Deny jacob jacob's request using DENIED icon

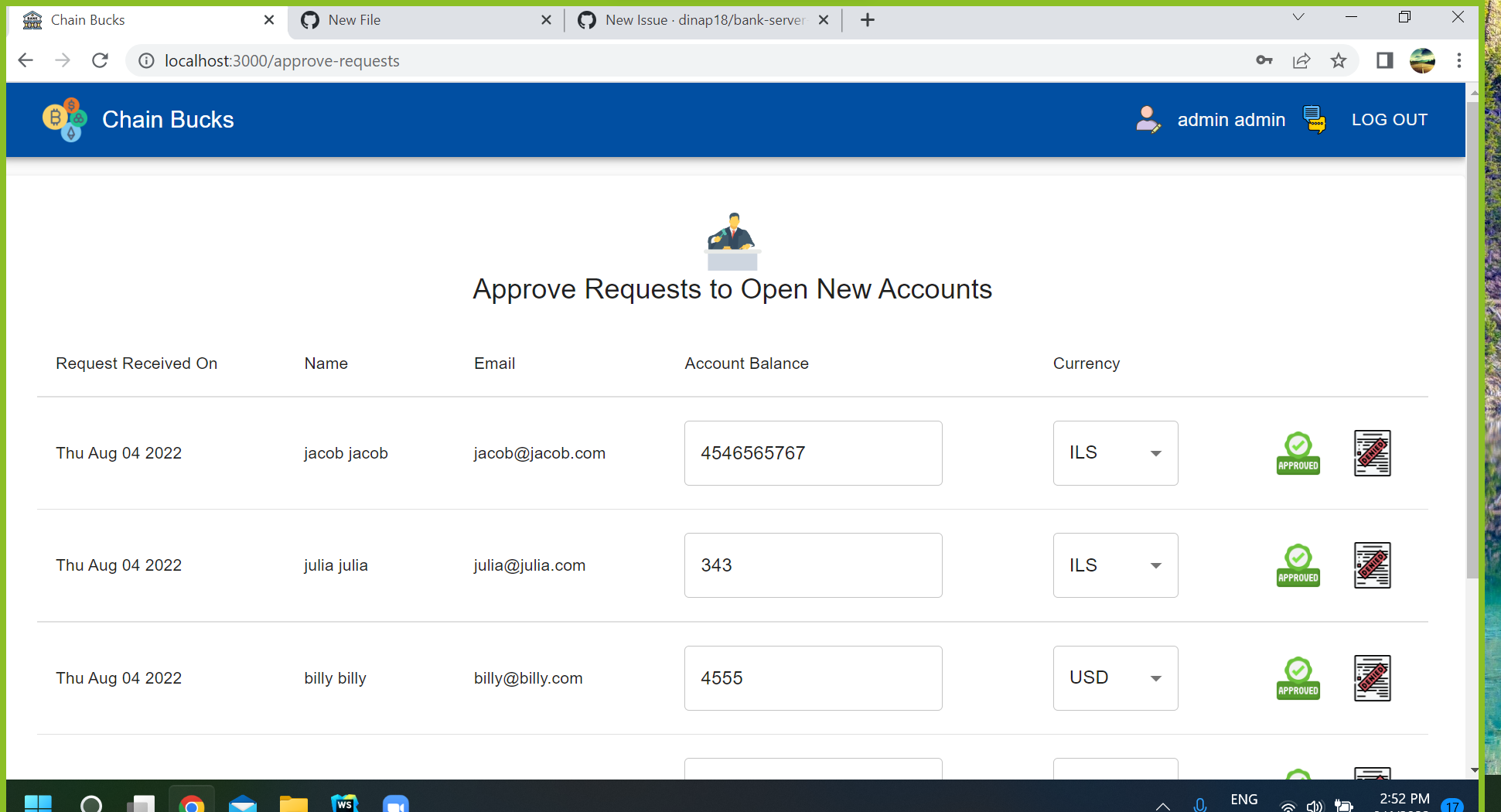point(1372,453)
